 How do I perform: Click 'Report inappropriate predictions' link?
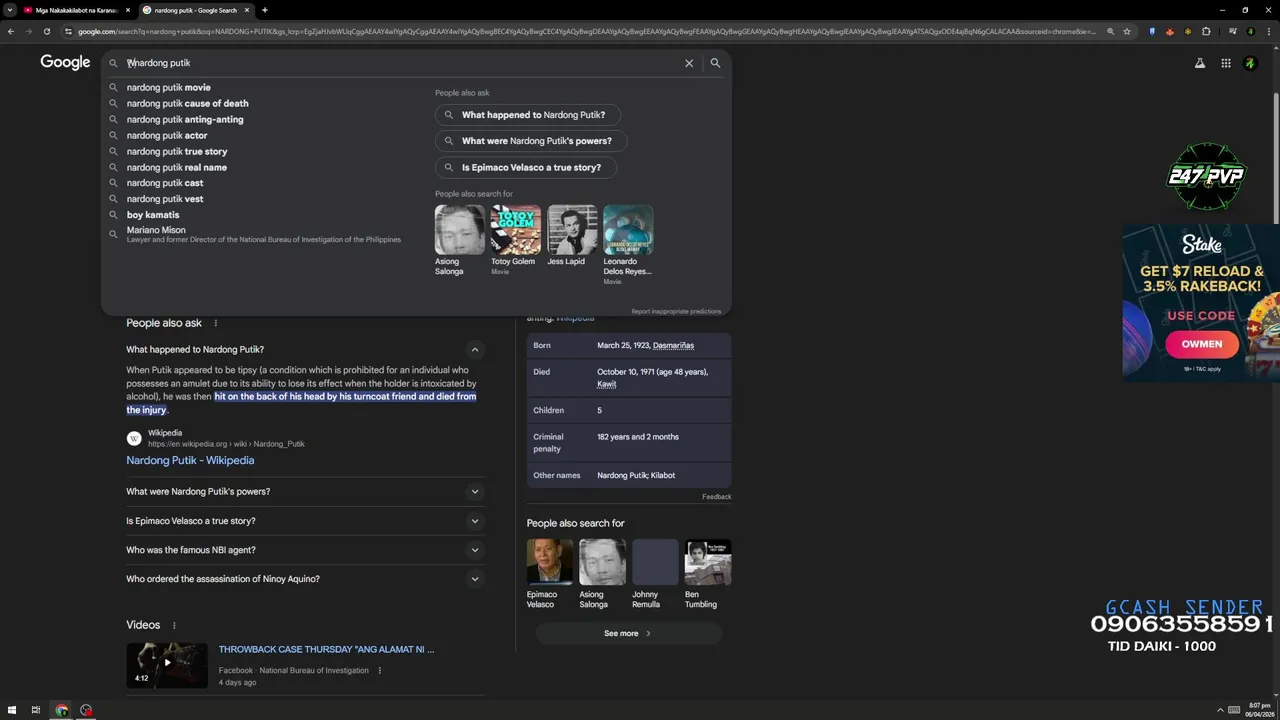[x=676, y=311]
